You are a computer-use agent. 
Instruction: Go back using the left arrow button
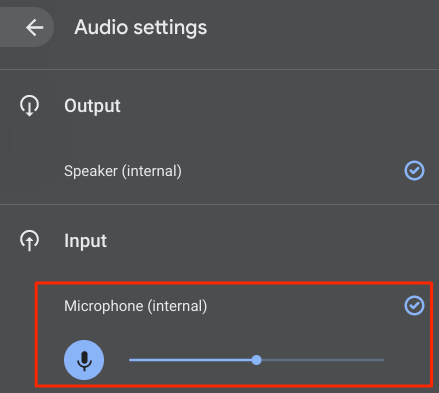pos(34,27)
